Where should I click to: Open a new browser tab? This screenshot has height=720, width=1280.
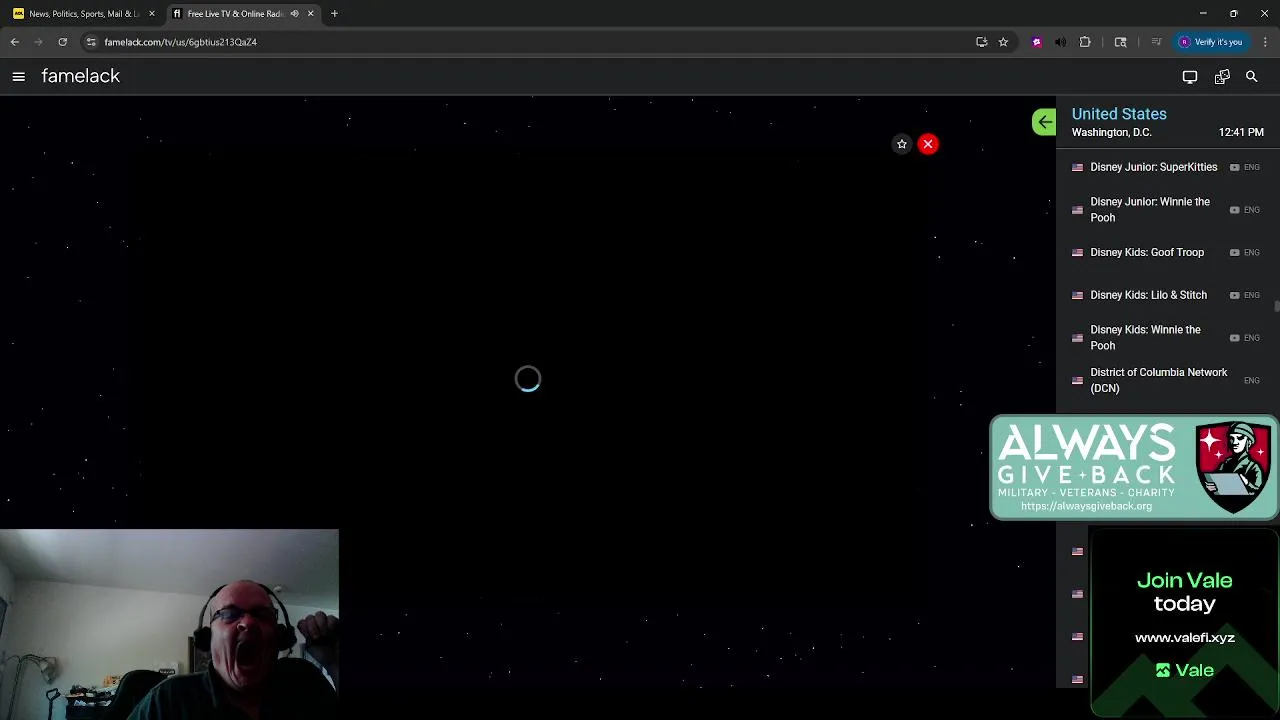click(x=334, y=14)
